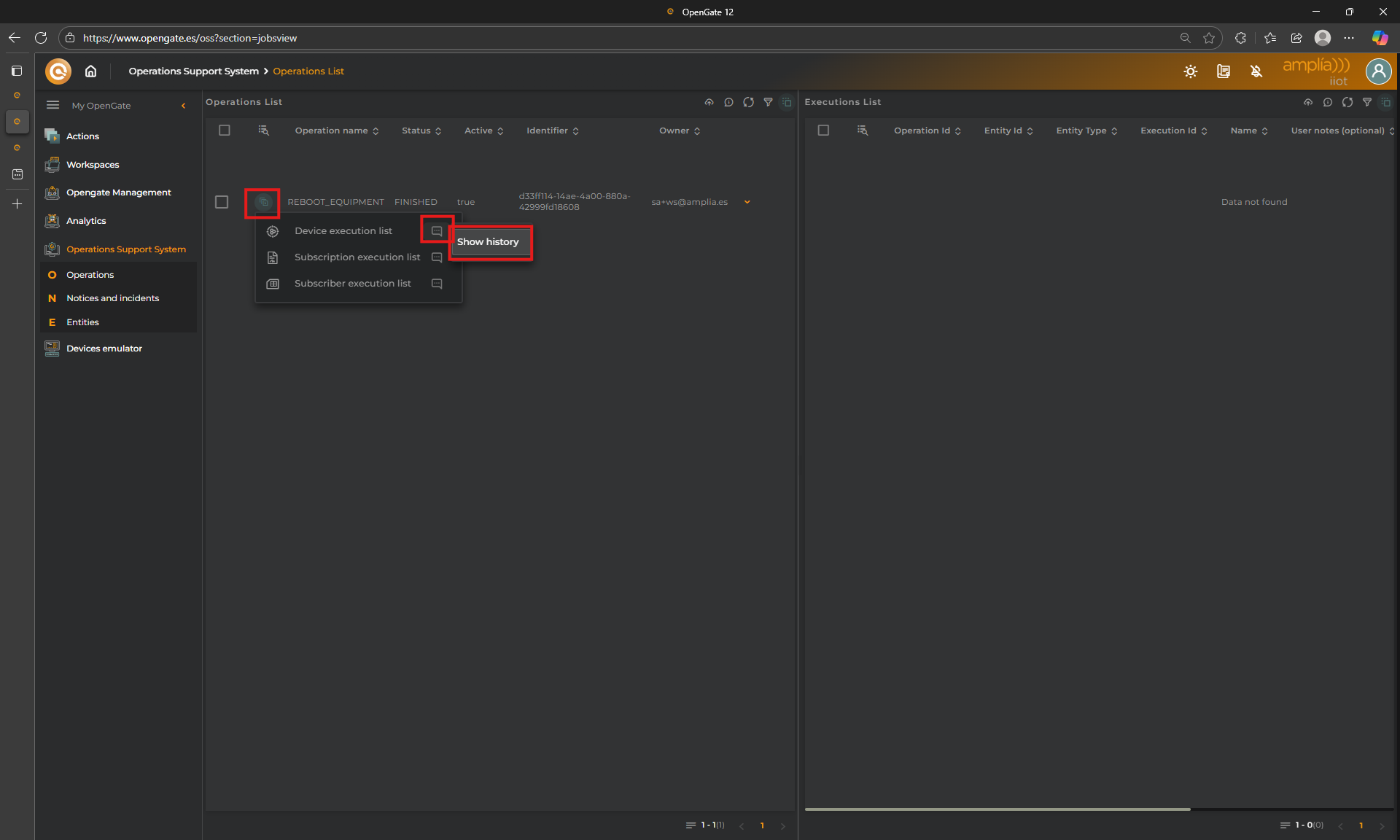Expand the REBOOT_EQUIPMENT row chevron

[747, 202]
